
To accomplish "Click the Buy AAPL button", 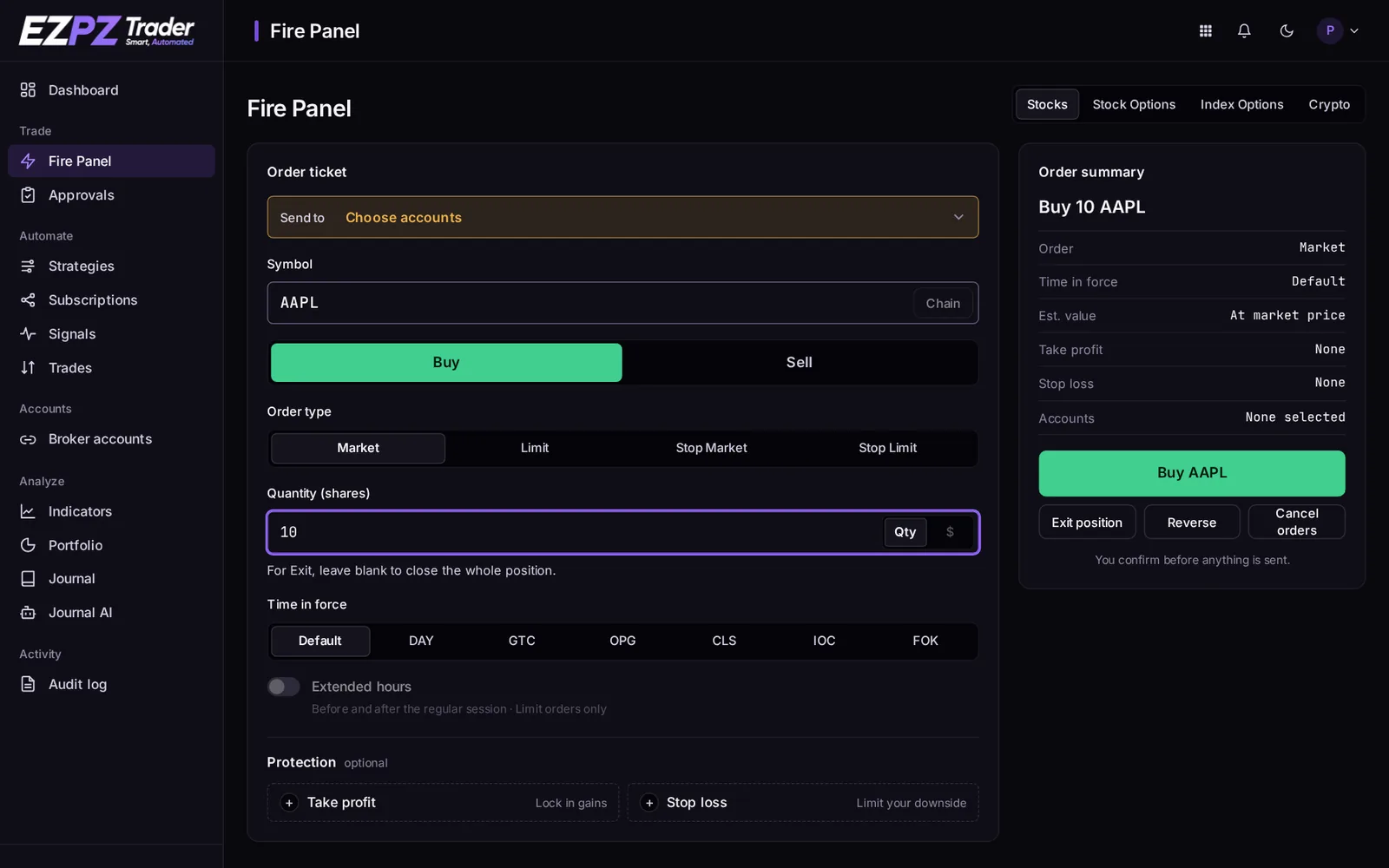I will [x=1191, y=473].
